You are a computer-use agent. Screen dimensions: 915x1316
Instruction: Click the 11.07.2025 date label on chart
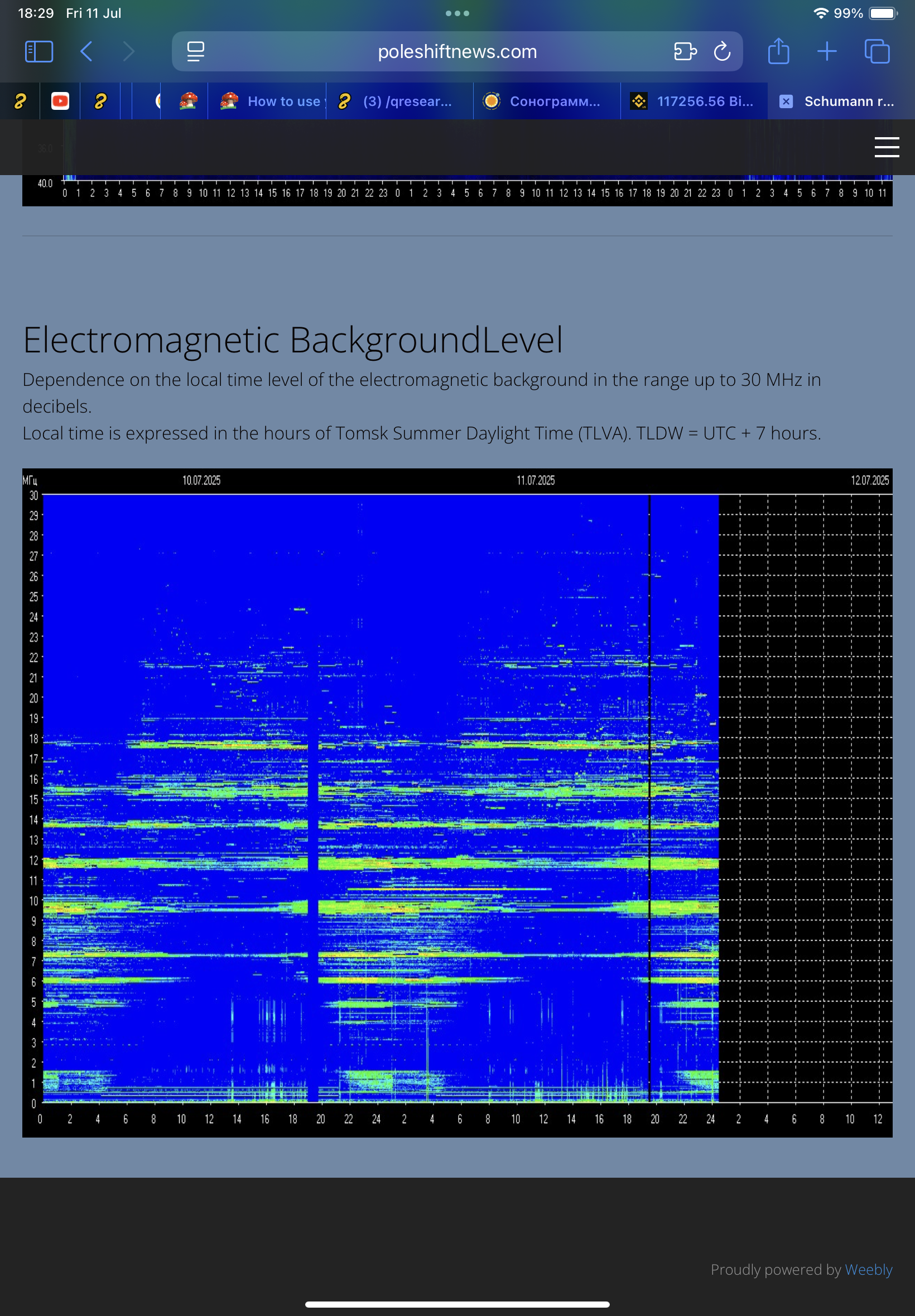pyautogui.click(x=536, y=480)
